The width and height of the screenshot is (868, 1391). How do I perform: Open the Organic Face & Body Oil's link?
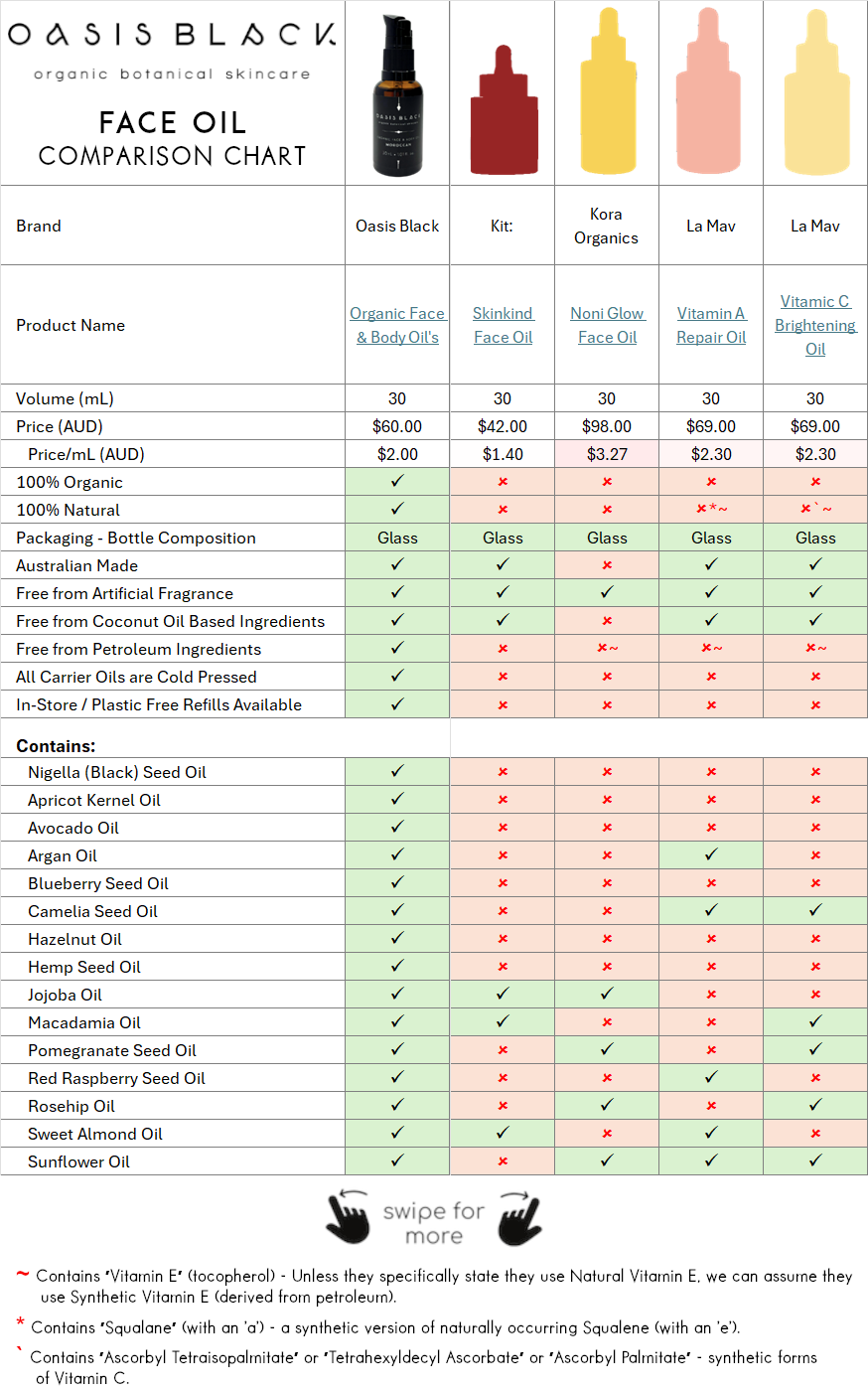point(397,325)
